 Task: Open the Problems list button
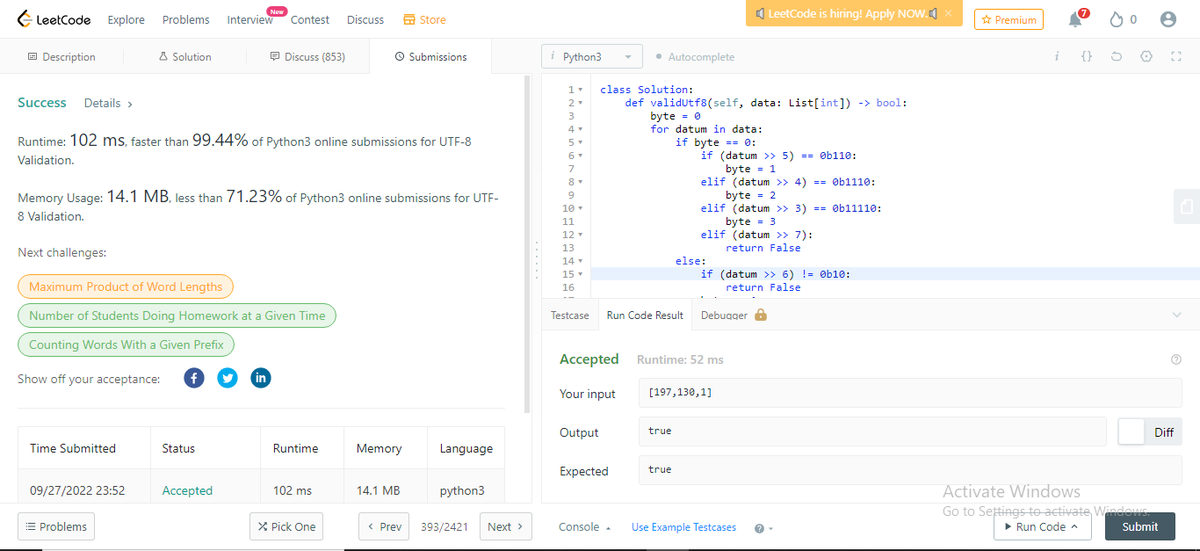[x=55, y=527]
